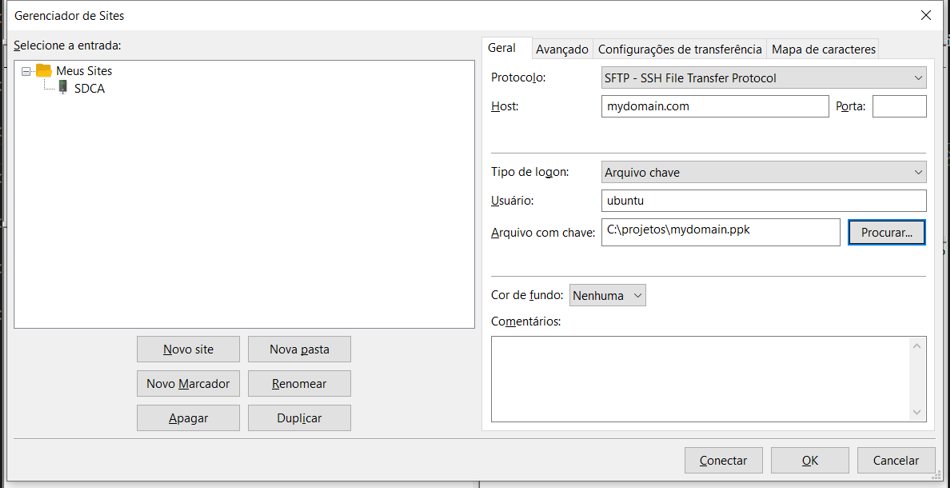Click the Procurar... button
Screen dimensions: 950x488
(x=887, y=232)
